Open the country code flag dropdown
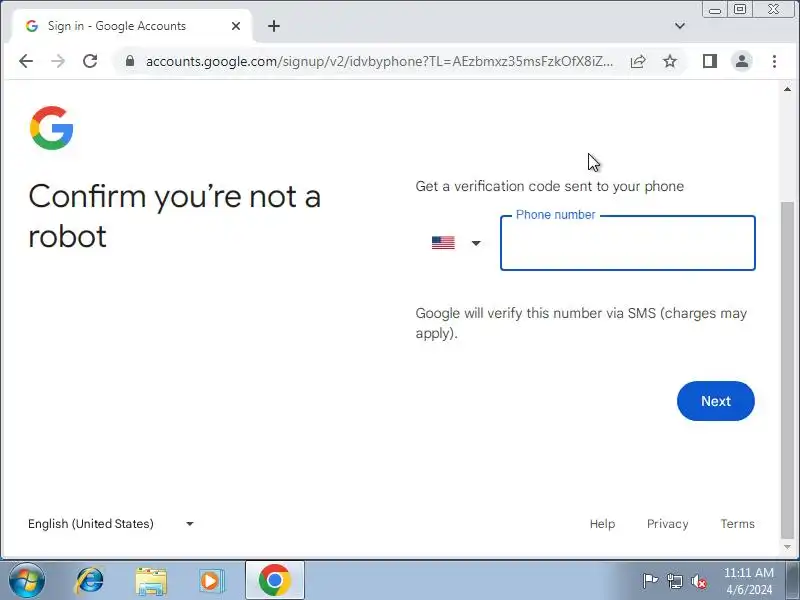This screenshot has height=600, width=800. coord(456,243)
